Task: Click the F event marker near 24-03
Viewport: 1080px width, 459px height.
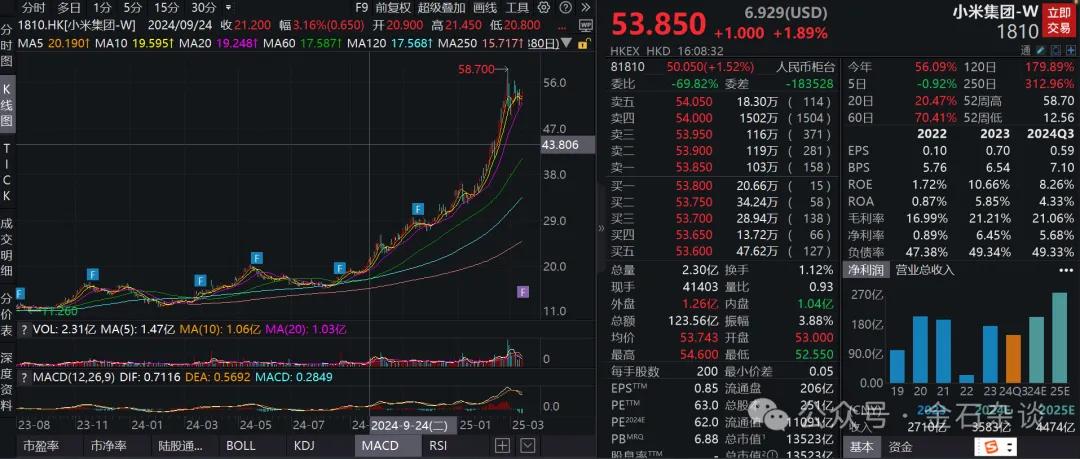Action: [200, 280]
